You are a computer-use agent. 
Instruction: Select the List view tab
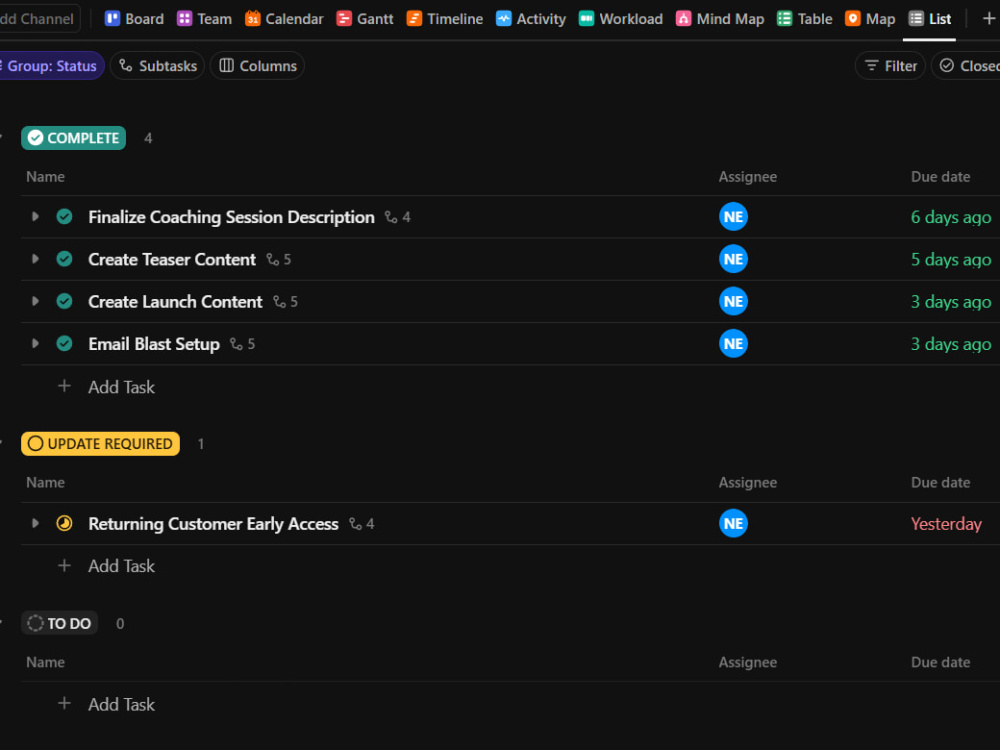click(929, 19)
